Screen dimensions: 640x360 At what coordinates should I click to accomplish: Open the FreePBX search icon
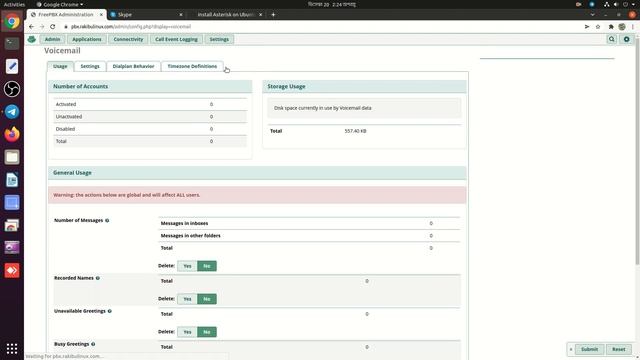coord(611,39)
